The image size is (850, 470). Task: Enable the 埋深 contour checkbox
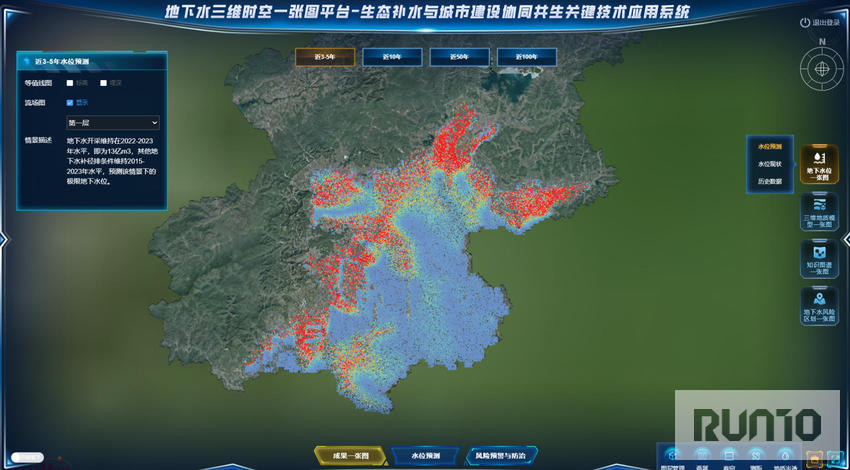[x=103, y=83]
